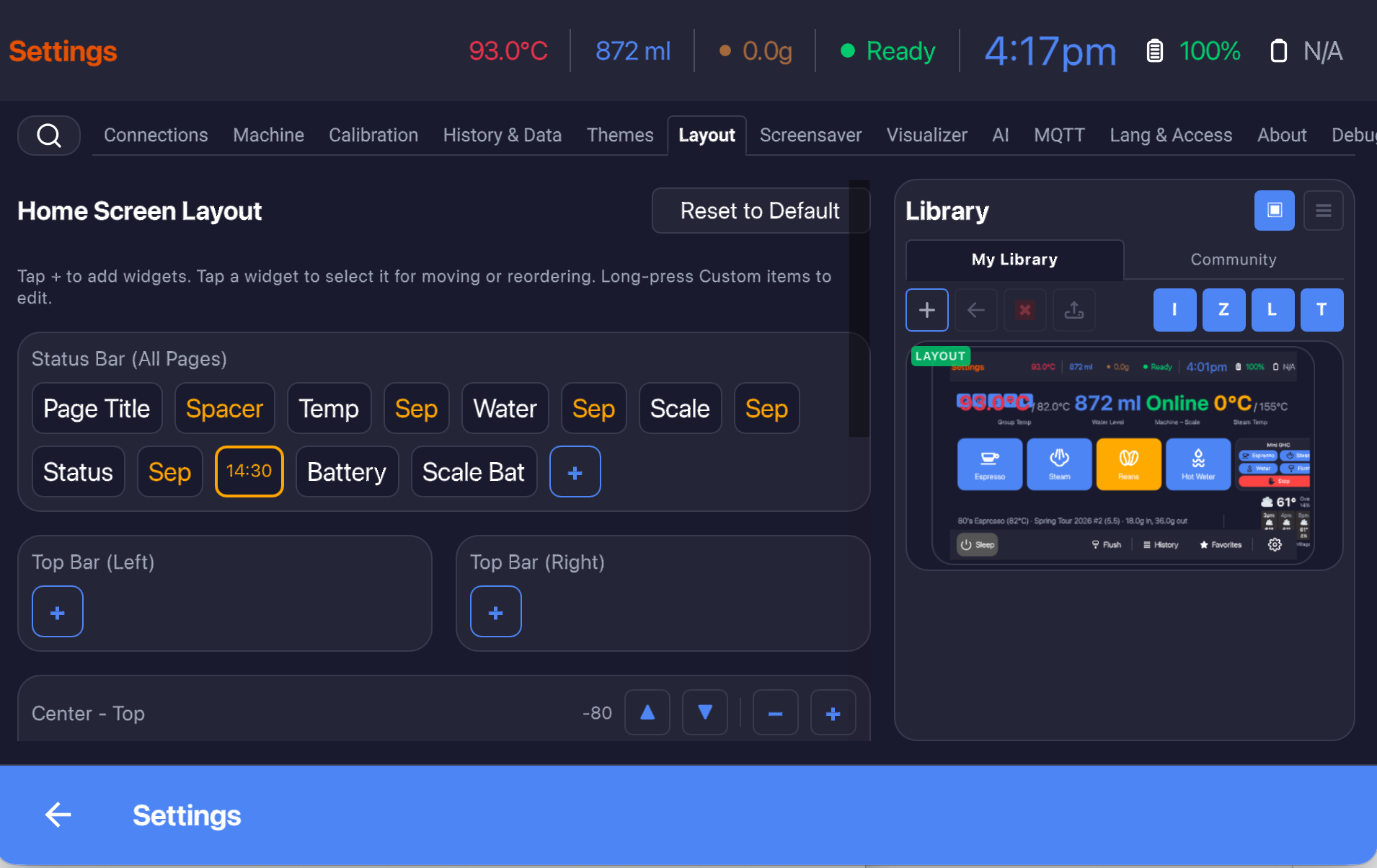Switch to the Calibration tab
1377x868 pixels.
373,136
